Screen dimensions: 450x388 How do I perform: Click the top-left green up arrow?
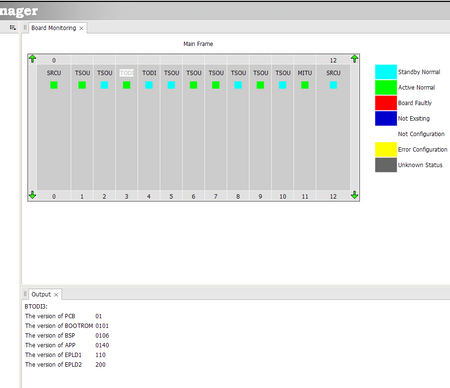coord(32,59)
